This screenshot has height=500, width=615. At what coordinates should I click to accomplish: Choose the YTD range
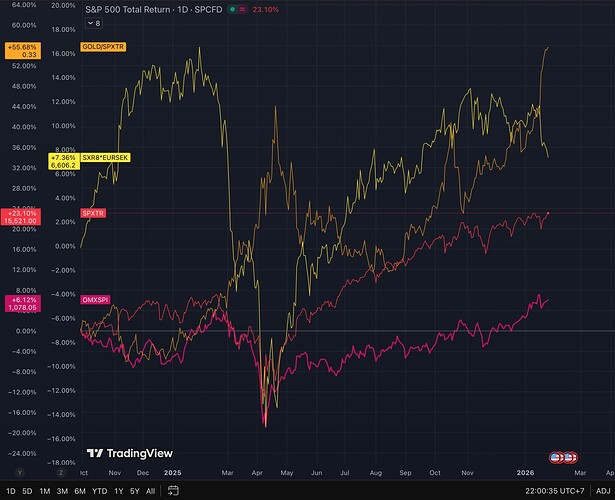click(100, 491)
